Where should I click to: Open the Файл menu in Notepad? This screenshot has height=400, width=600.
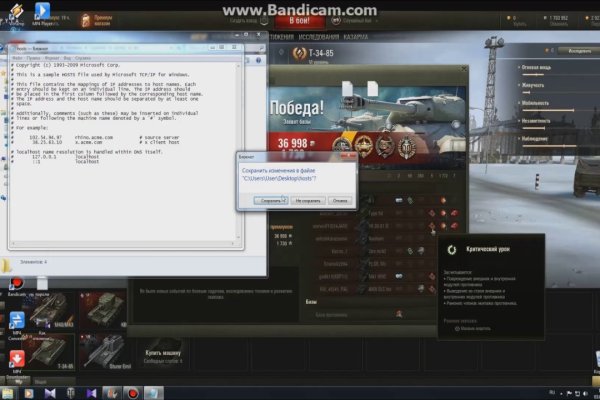click(x=17, y=58)
